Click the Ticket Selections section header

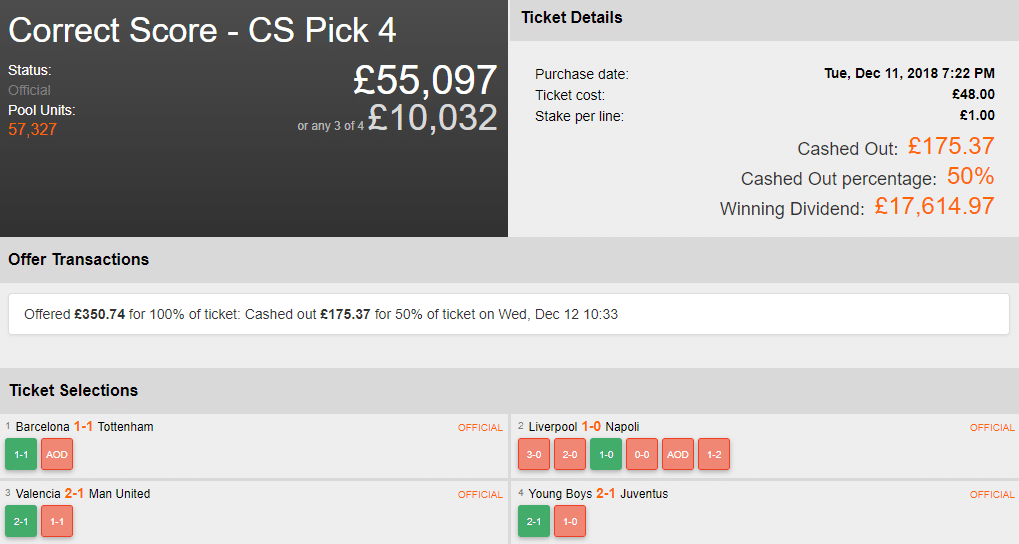[74, 390]
